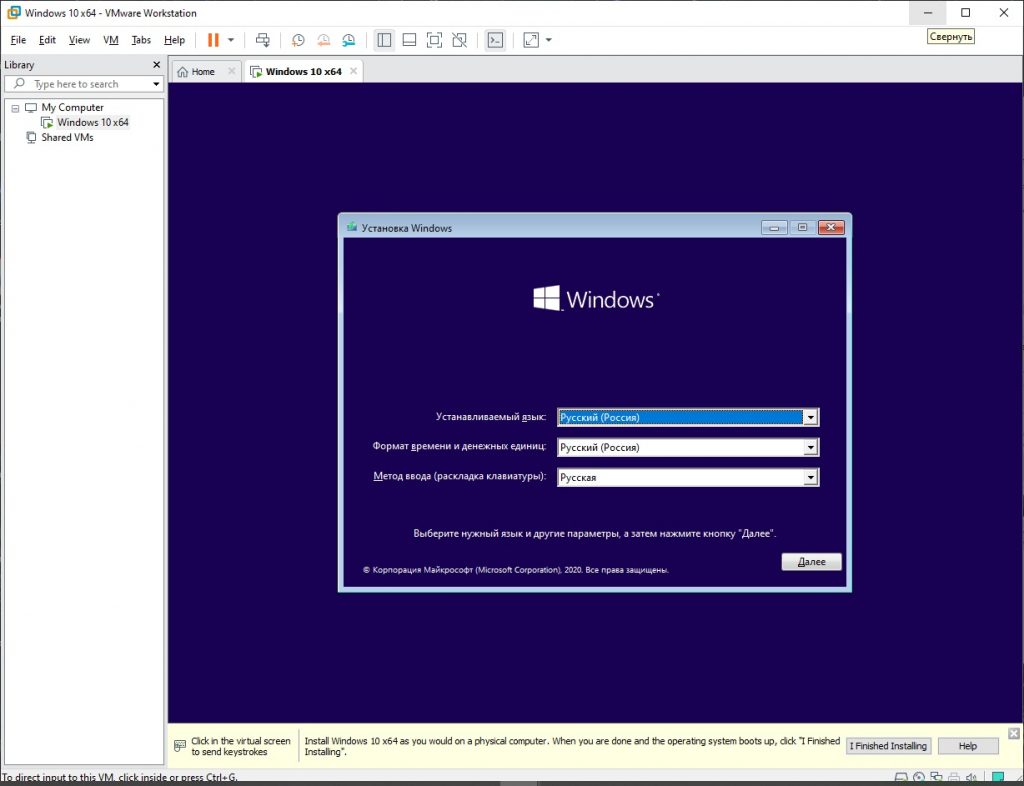
Task: Click the hard disk status bar icon
Action: pyautogui.click(x=901, y=778)
